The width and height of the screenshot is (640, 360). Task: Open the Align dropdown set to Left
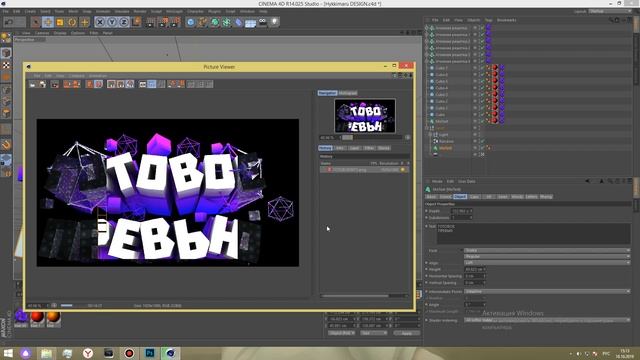click(x=547, y=262)
